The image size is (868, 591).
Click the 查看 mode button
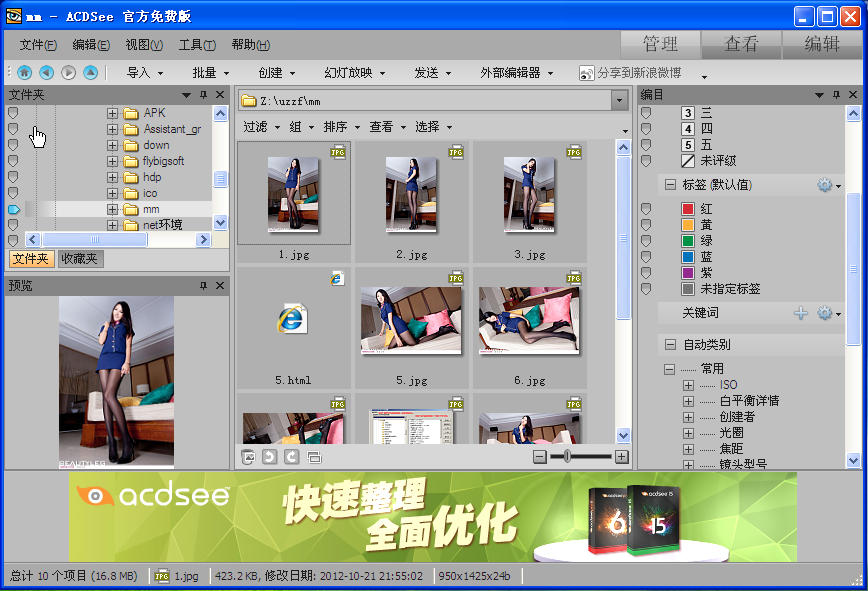click(x=740, y=44)
